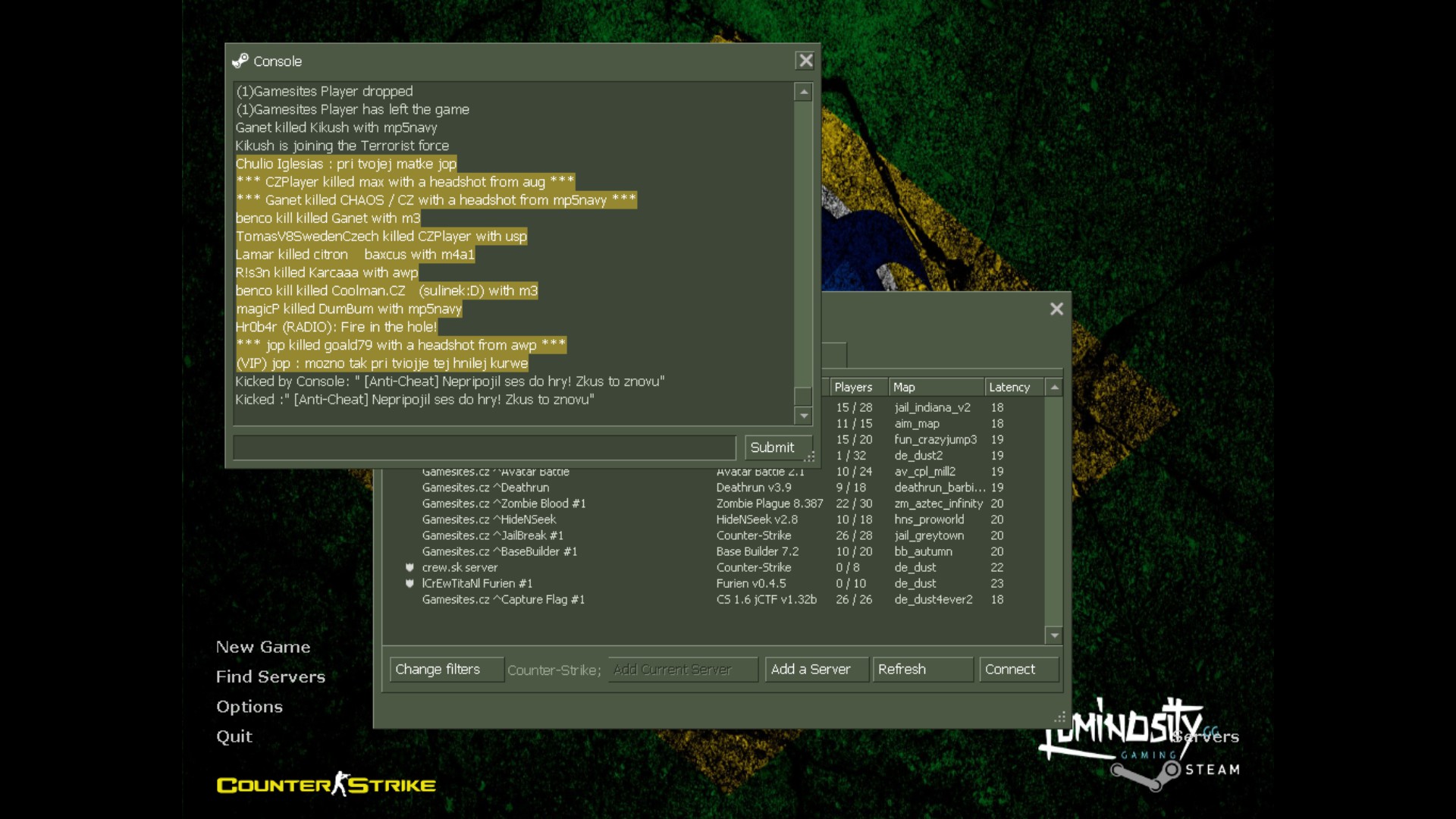
Task: Click Zombie Plague 8.387 game cell
Action: [x=770, y=504]
